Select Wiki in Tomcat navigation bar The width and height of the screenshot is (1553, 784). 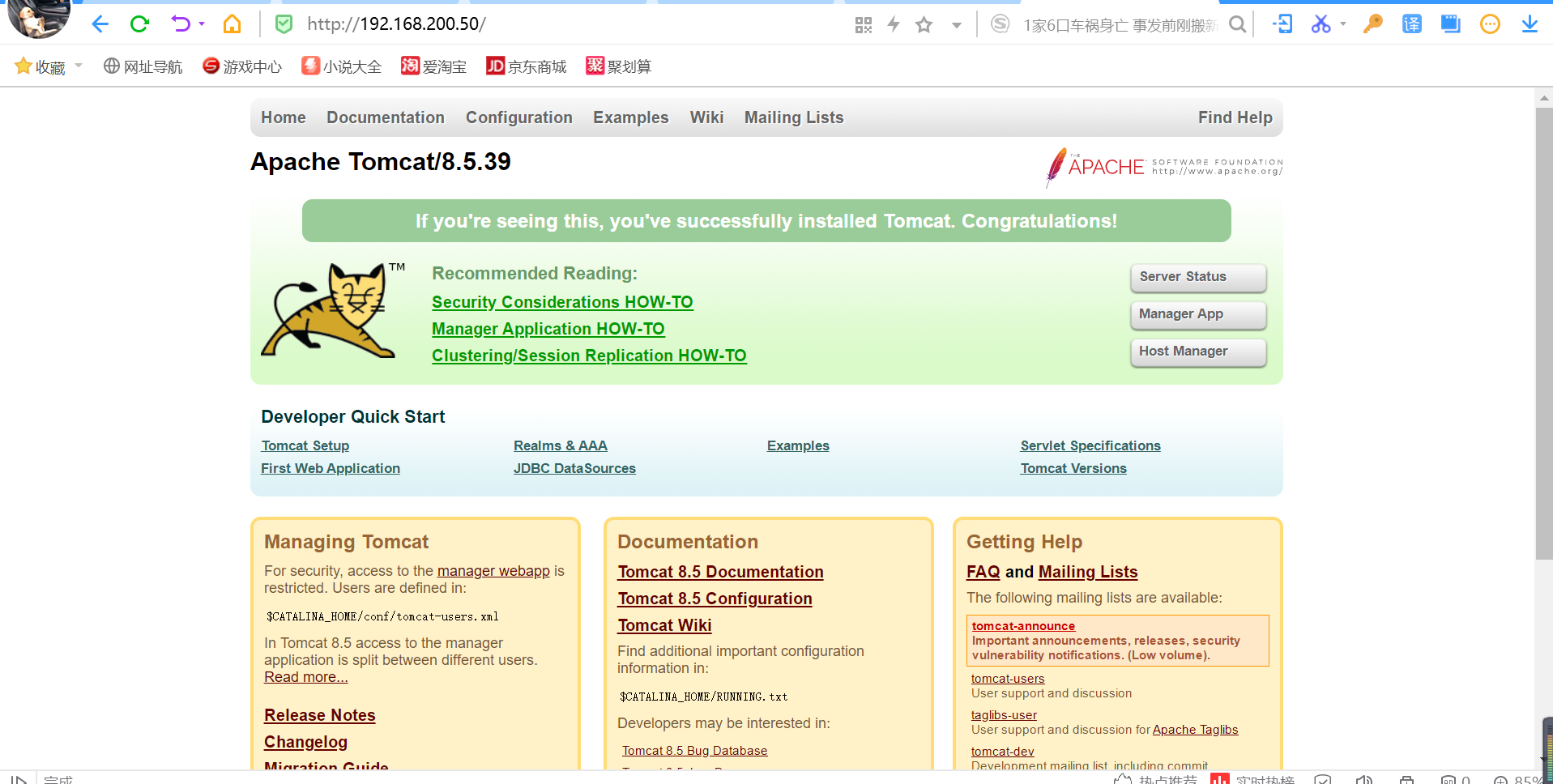706,117
